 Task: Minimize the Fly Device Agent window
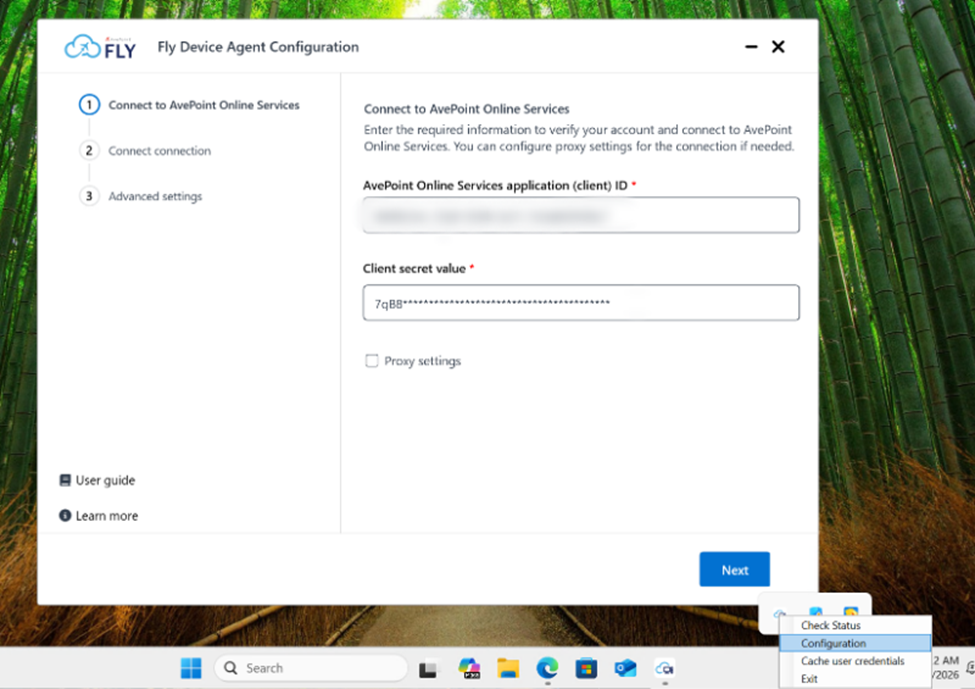tap(751, 47)
